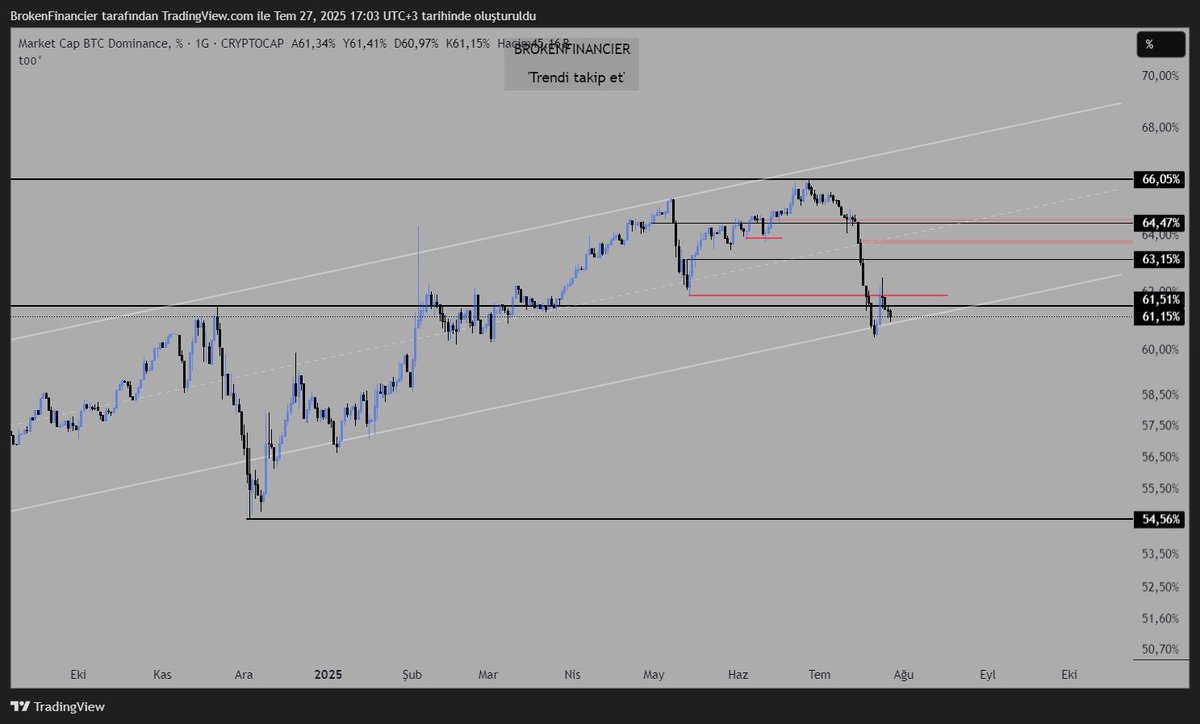
Task: Click the current price label 61,15% on axis
Action: pyautogui.click(x=1160, y=316)
